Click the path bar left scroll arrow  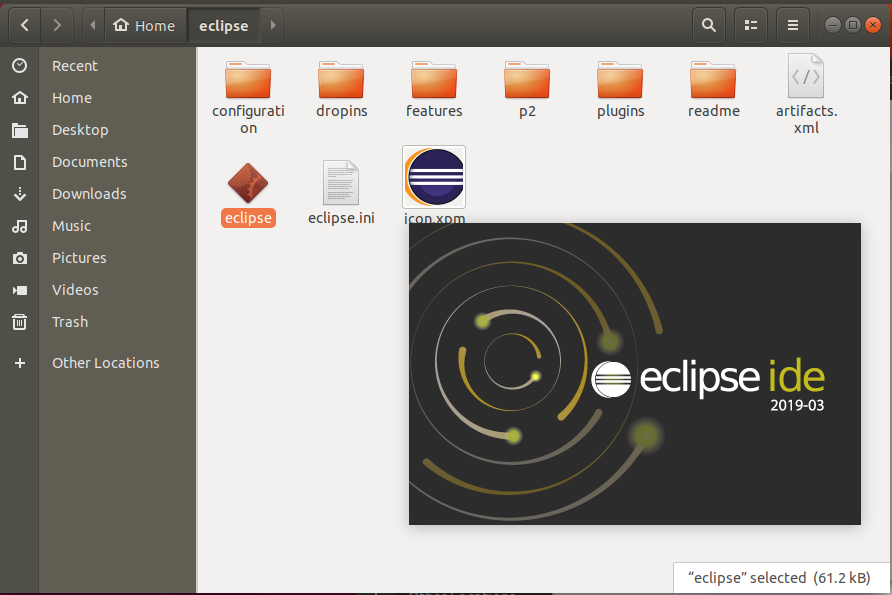[x=93, y=25]
